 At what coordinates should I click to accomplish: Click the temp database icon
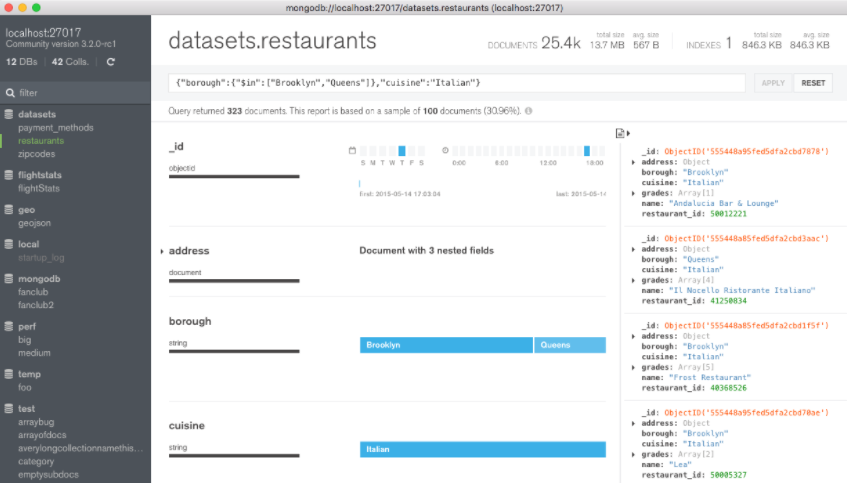[x=9, y=374]
